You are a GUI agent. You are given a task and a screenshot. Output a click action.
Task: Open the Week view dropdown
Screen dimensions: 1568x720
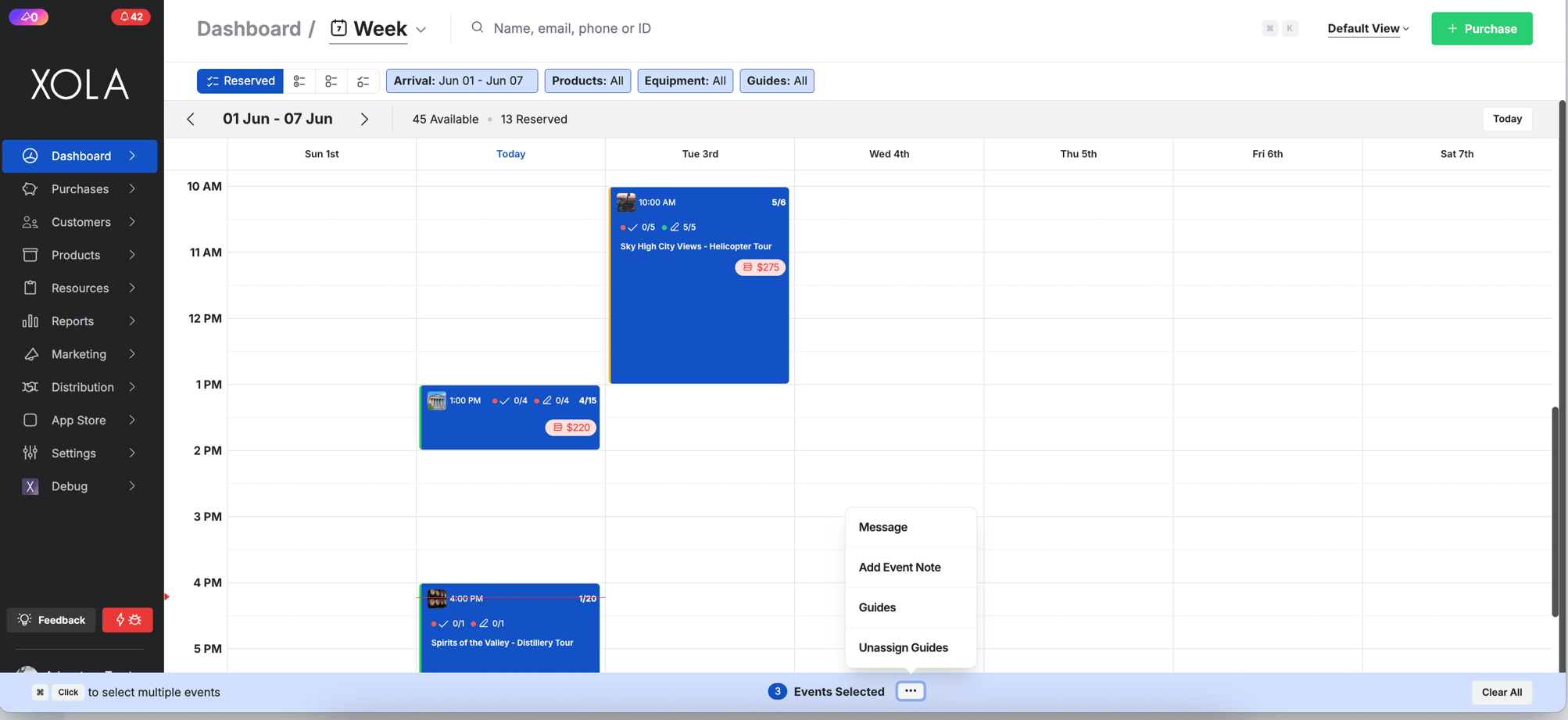tap(379, 28)
